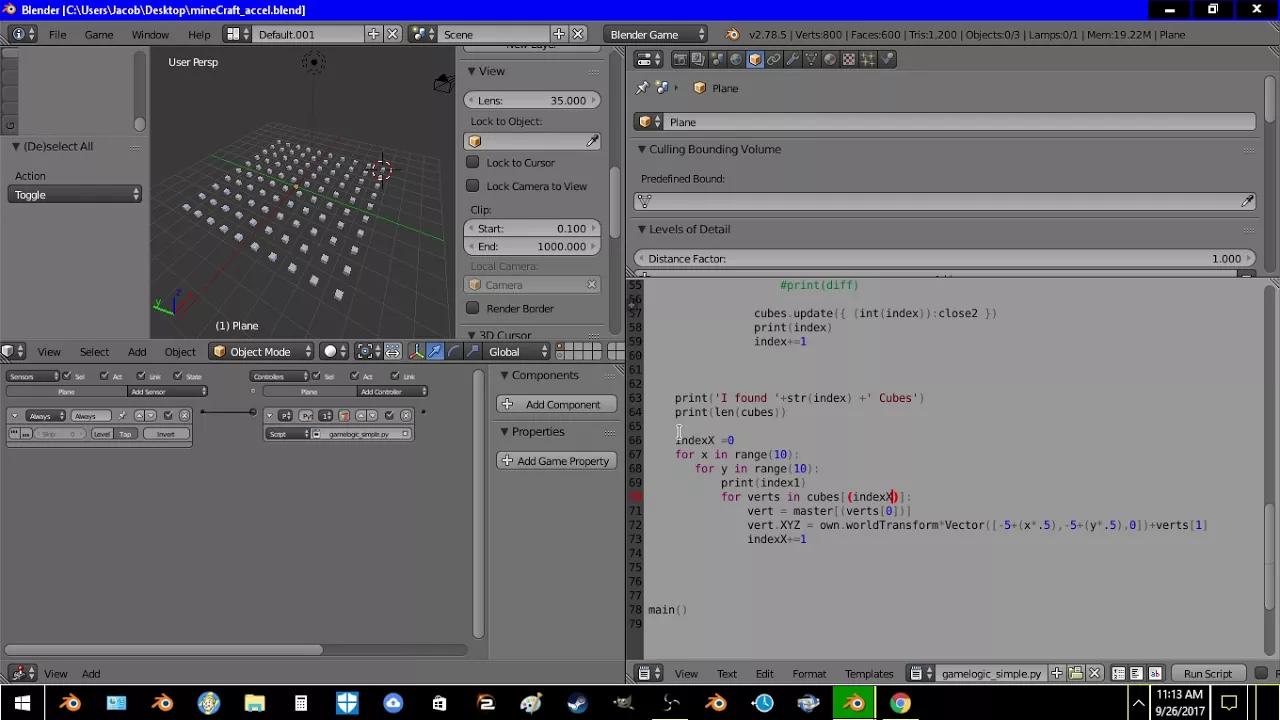The height and width of the screenshot is (720, 1280).
Task: Open the Mesh Data tab (triangle icon)
Action: [811, 59]
